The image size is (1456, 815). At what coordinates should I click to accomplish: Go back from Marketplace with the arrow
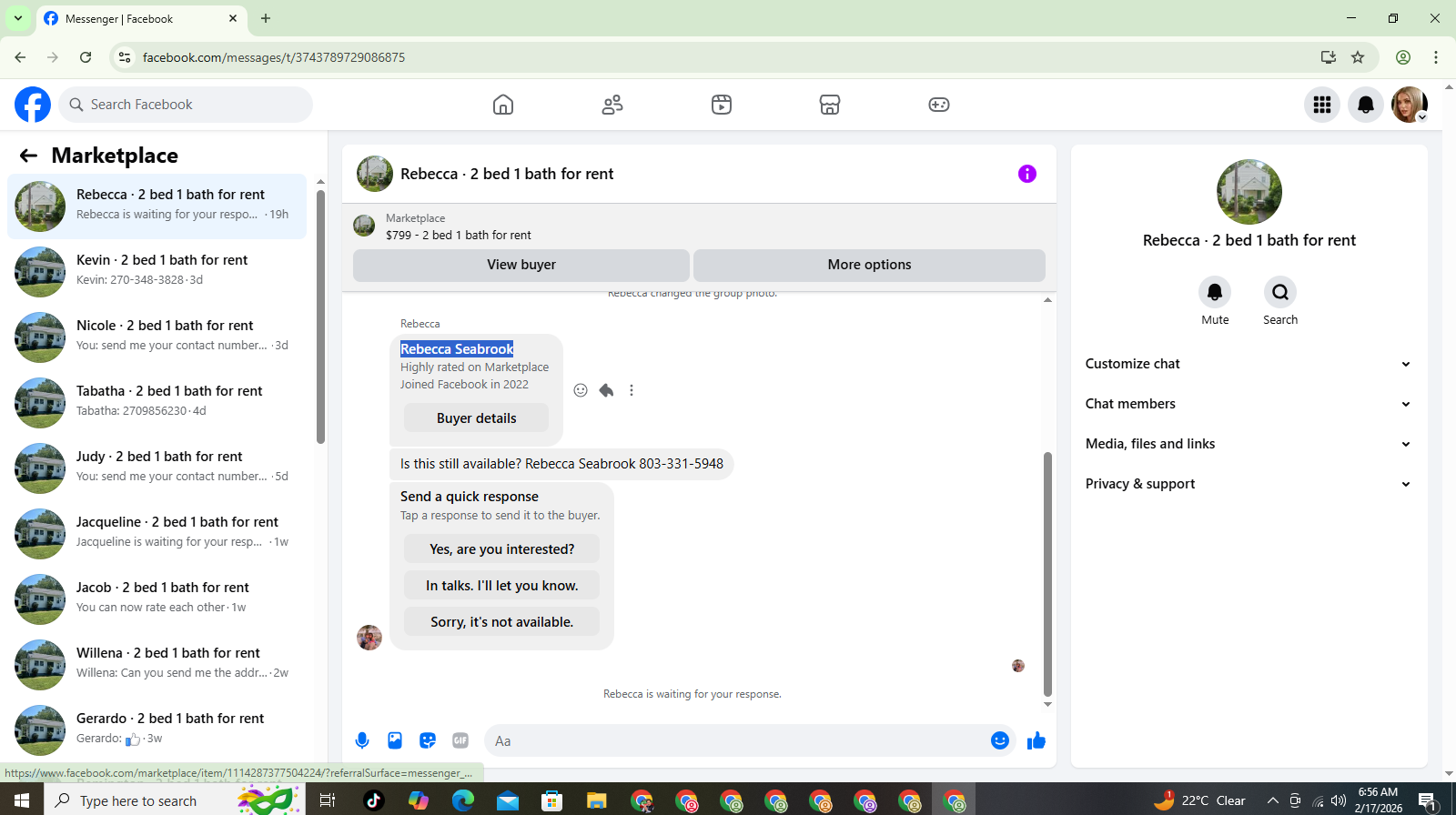click(x=28, y=156)
